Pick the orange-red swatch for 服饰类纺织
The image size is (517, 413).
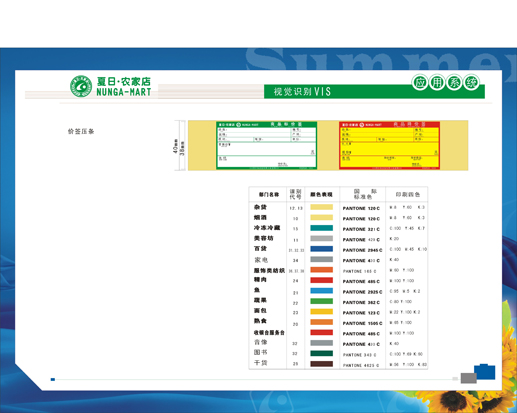(x=322, y=270)
